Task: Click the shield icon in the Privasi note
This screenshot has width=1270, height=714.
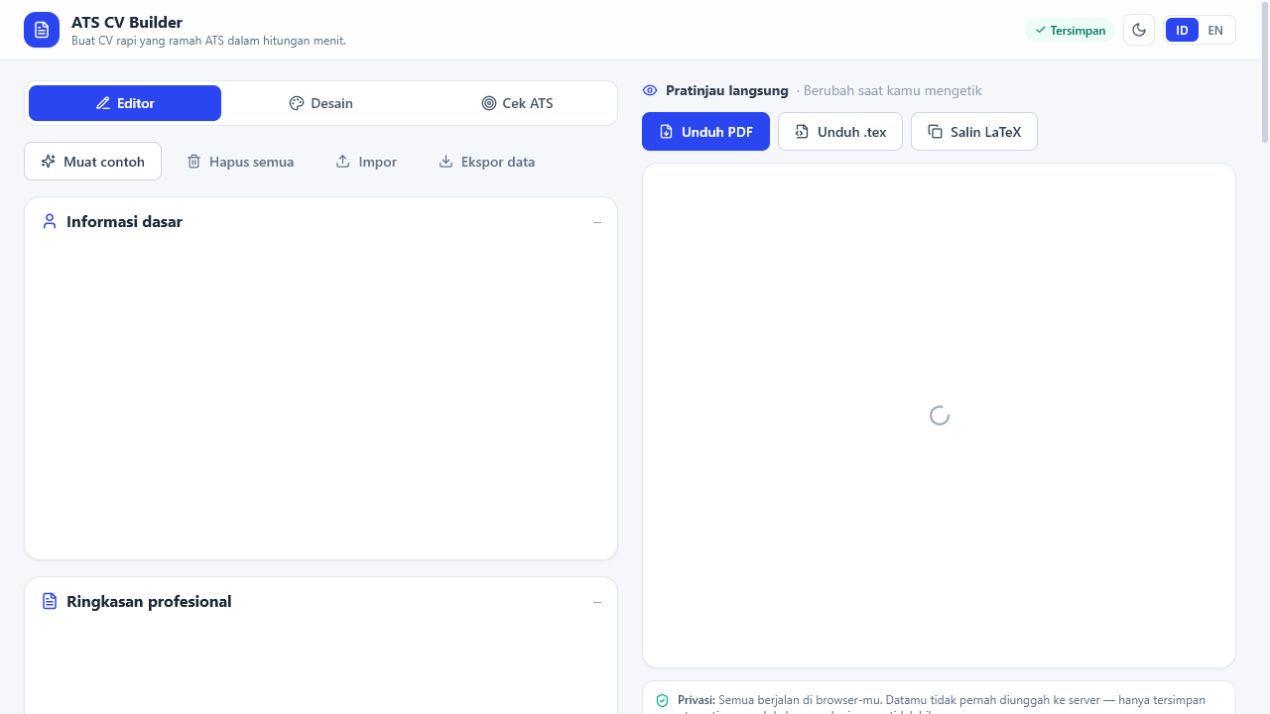Action: (x=662, y=701)
